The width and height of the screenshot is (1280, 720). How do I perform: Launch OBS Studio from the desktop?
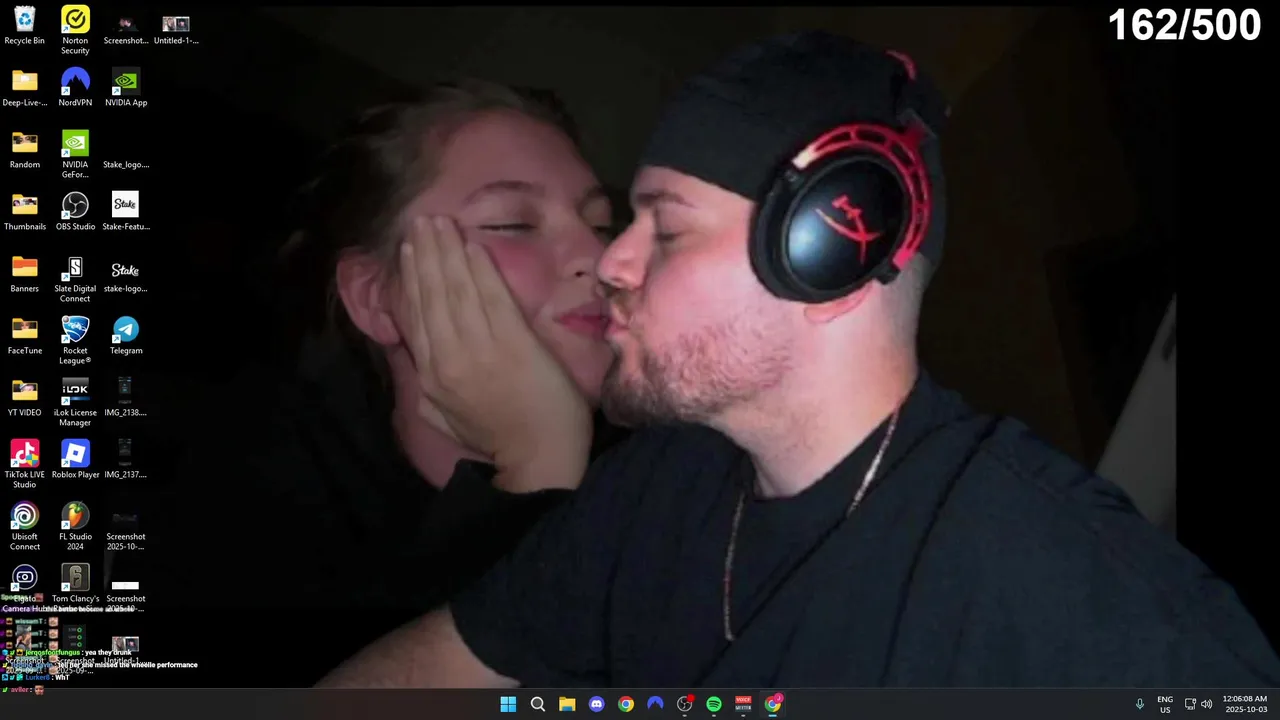(x=75, y=212)
